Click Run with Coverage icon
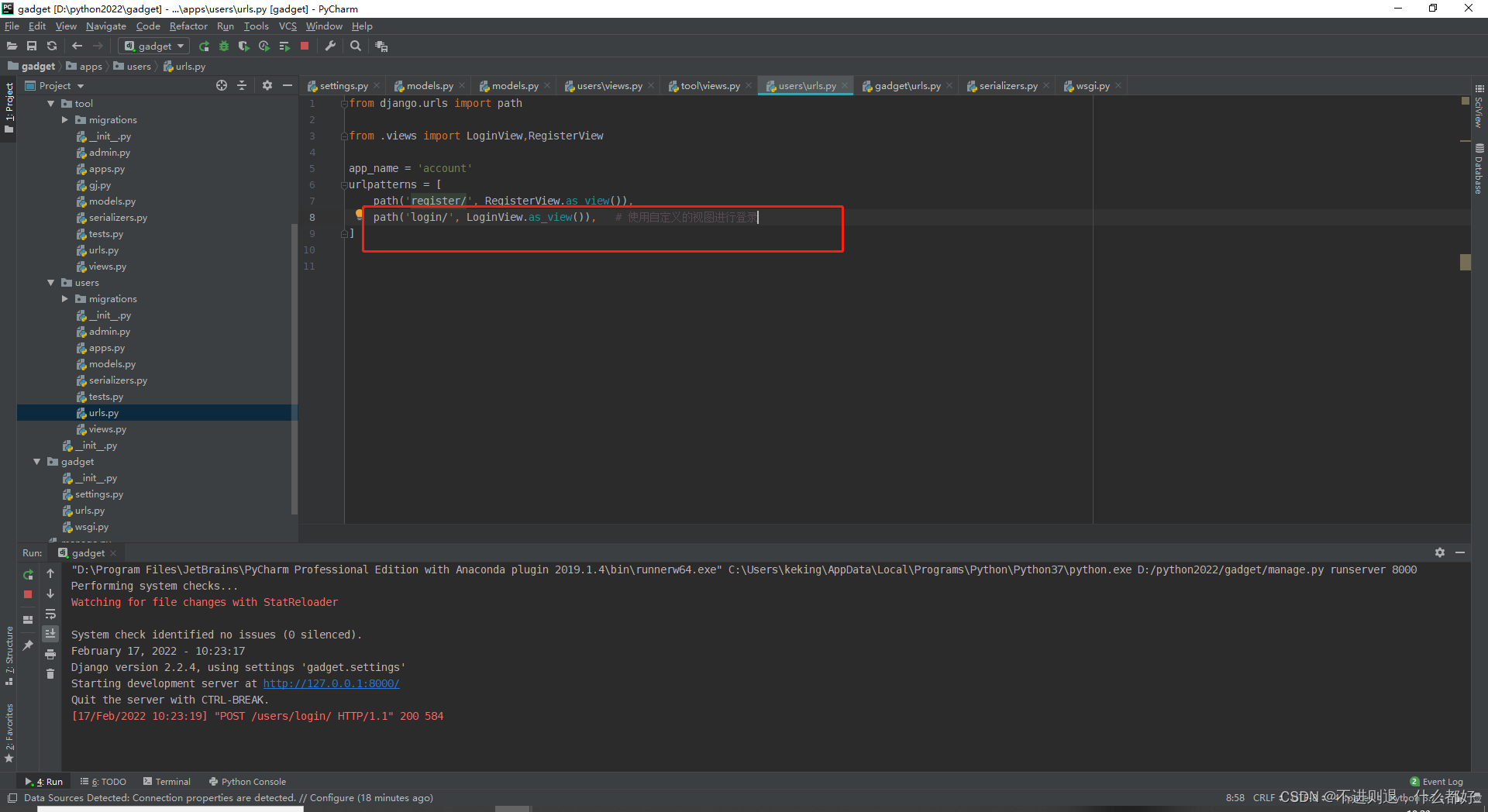 click(x=244, y=46)
